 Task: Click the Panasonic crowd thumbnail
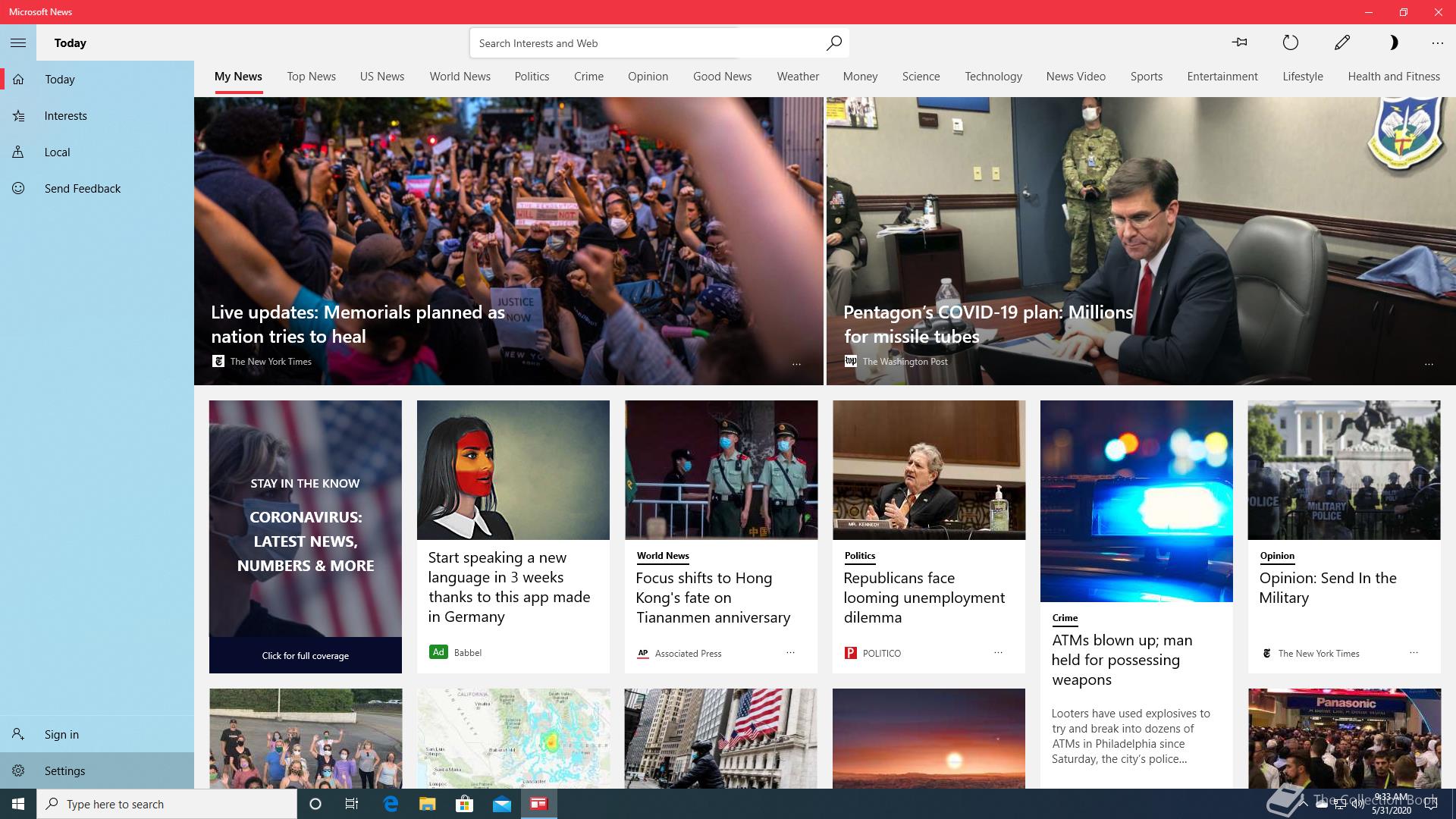coord(1345,739)
